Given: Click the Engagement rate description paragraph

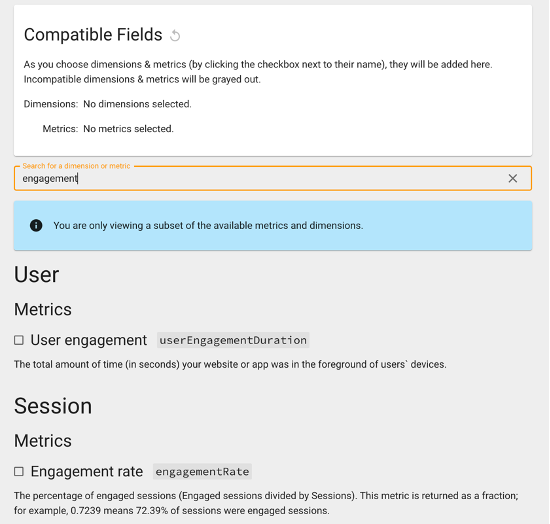Looking at the screenshot, I should point(266,503).
